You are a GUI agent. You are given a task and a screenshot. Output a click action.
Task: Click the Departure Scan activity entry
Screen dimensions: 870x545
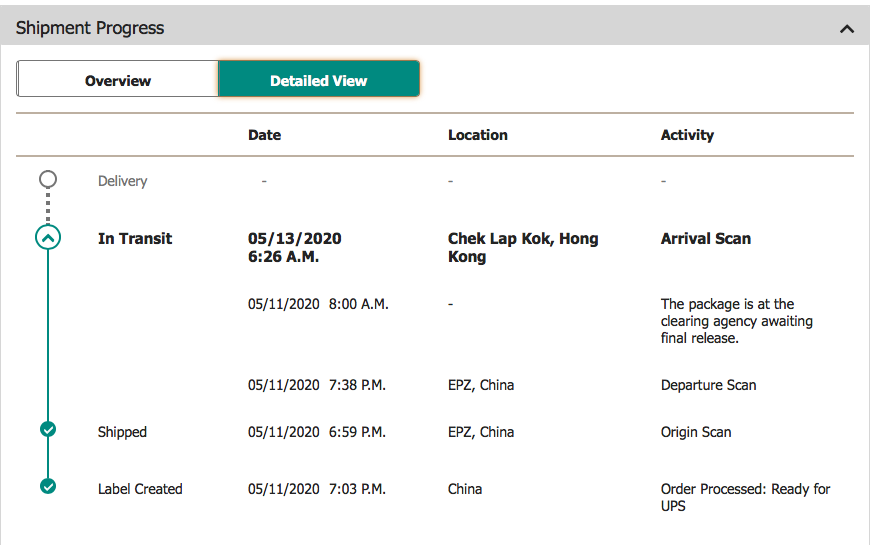tap(708, 385)
